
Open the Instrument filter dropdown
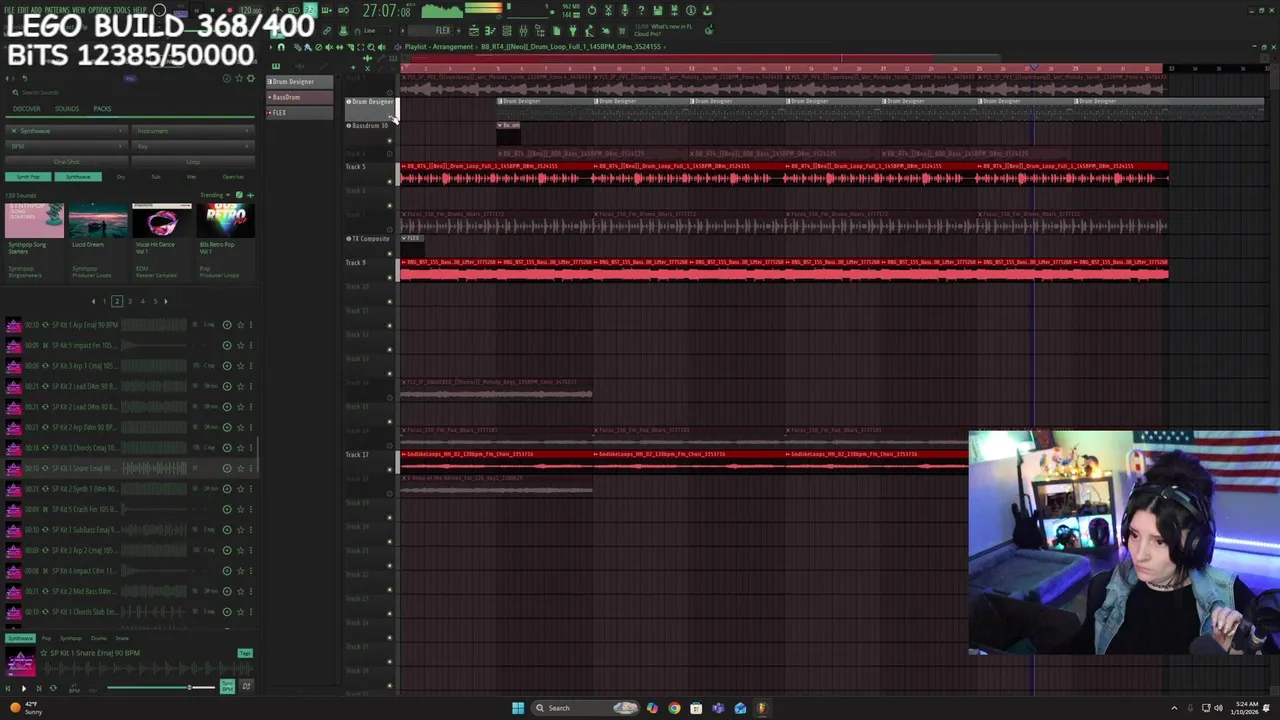tap(193, 131)
